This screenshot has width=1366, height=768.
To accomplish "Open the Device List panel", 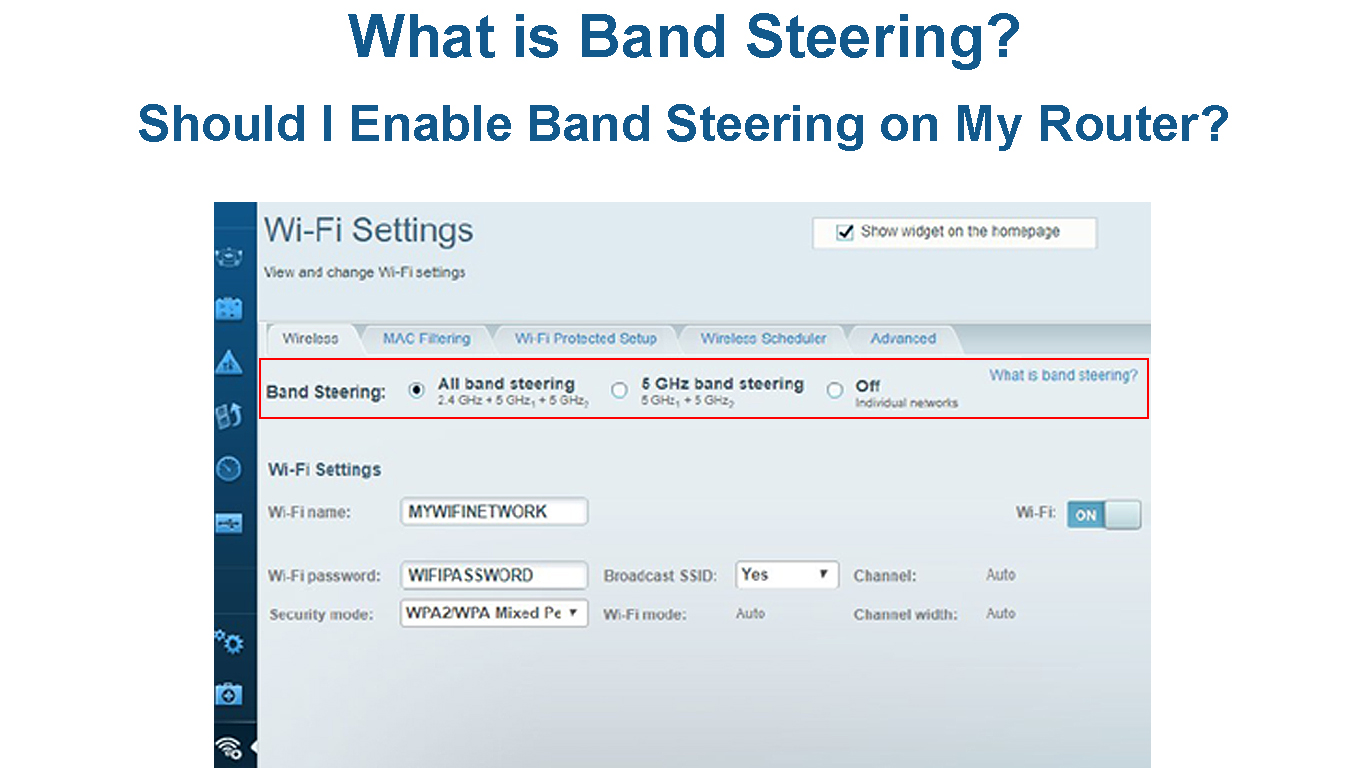I will (x=232, y=256).
